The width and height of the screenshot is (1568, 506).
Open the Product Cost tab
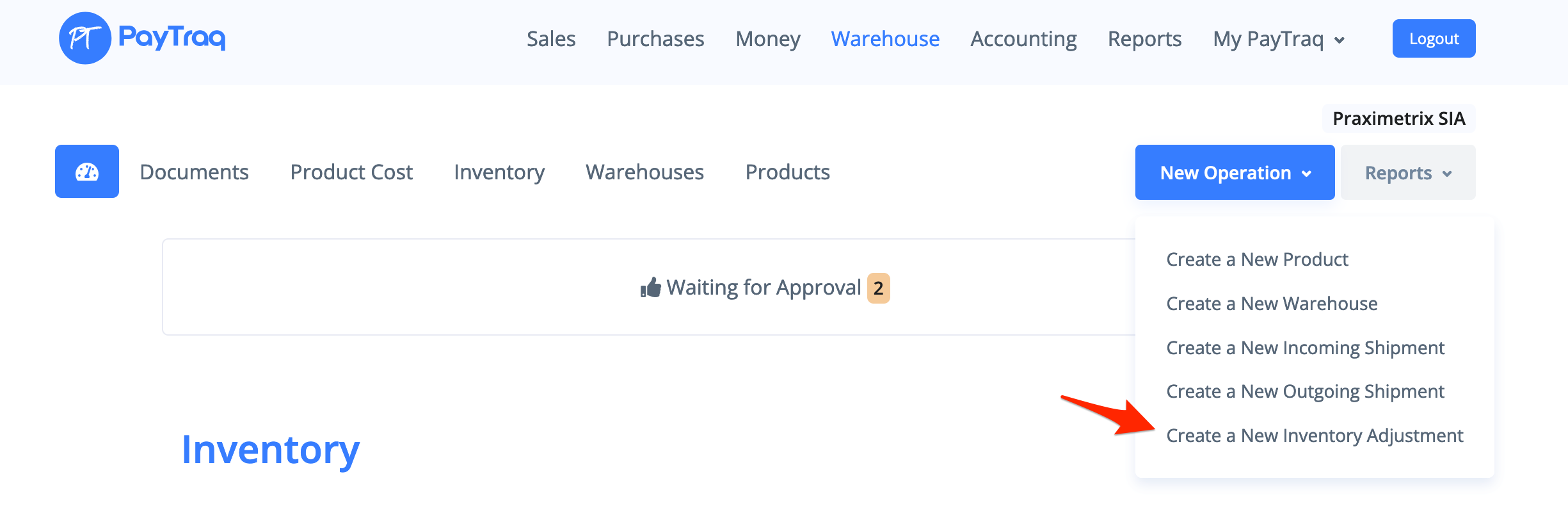pyautogui.click(x=351, y=172)
